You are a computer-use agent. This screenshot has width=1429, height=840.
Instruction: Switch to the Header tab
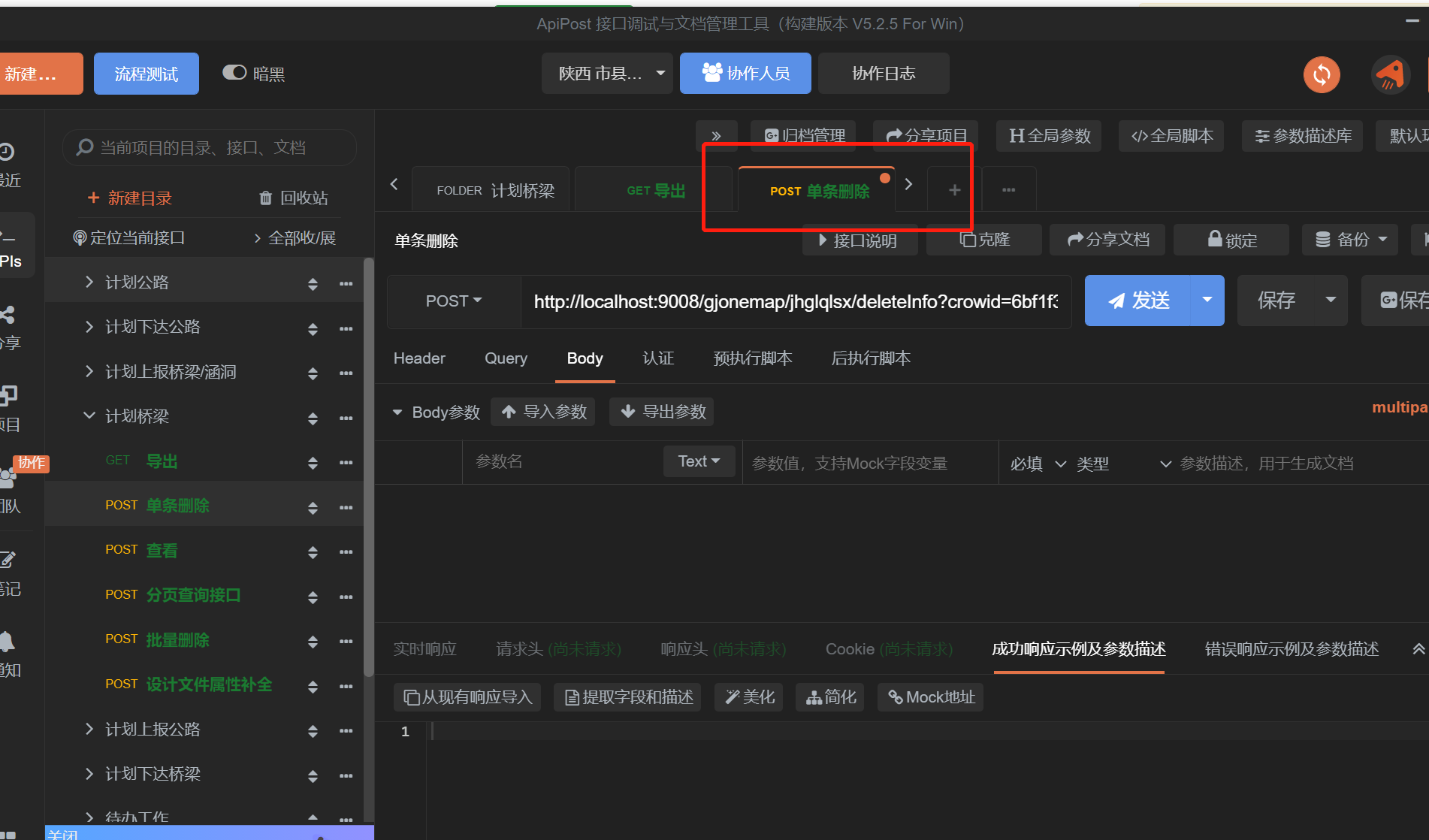(x=419, y=358)
